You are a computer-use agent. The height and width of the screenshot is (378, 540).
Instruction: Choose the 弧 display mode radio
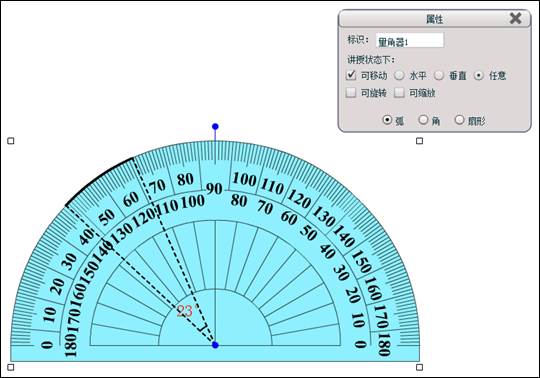coord(387,120)
